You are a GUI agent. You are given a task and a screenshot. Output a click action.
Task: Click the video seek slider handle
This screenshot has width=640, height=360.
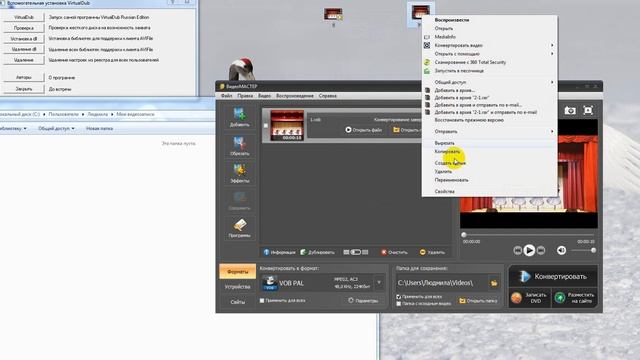[464, 235]
